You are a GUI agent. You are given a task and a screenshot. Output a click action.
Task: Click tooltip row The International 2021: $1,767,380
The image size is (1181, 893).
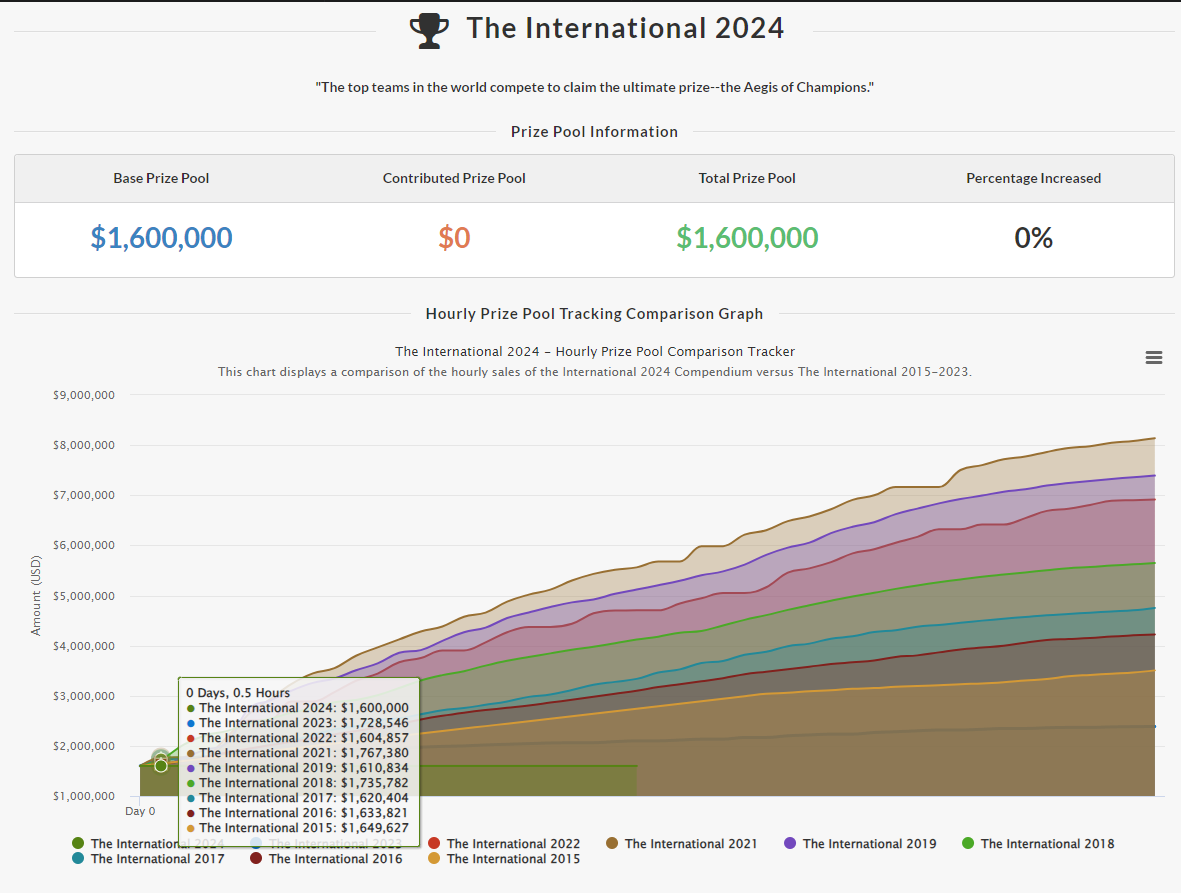click(298, 753)
